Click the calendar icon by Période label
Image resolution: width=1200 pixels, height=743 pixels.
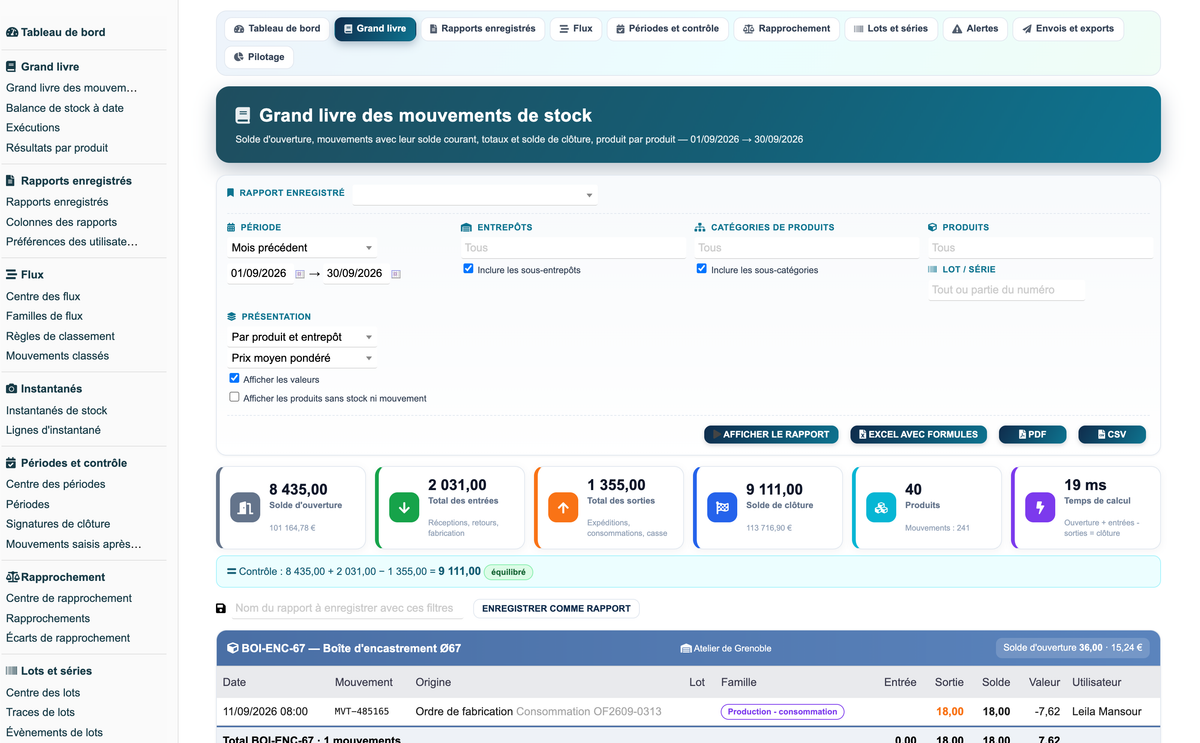(231, 227)
